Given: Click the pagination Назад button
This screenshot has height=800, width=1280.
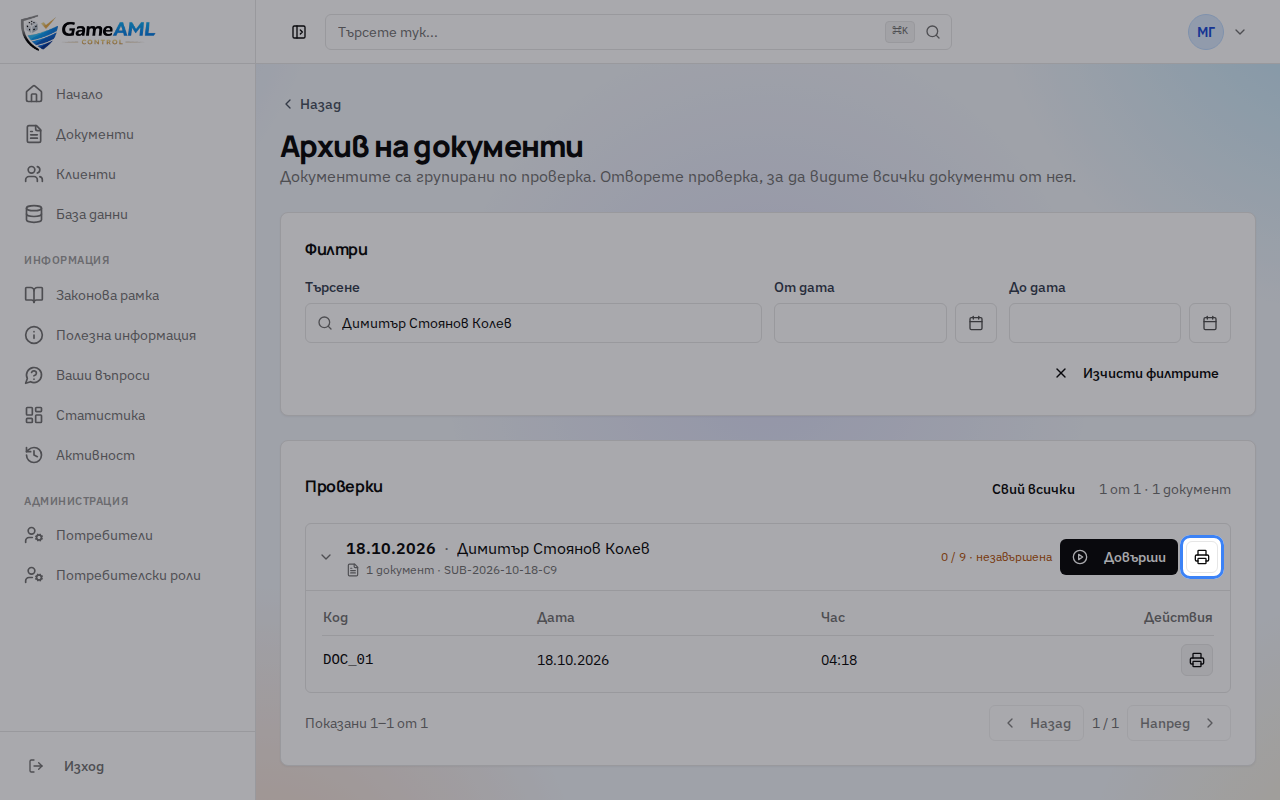Looking at the screenshot, I should tap(1037, 723).
